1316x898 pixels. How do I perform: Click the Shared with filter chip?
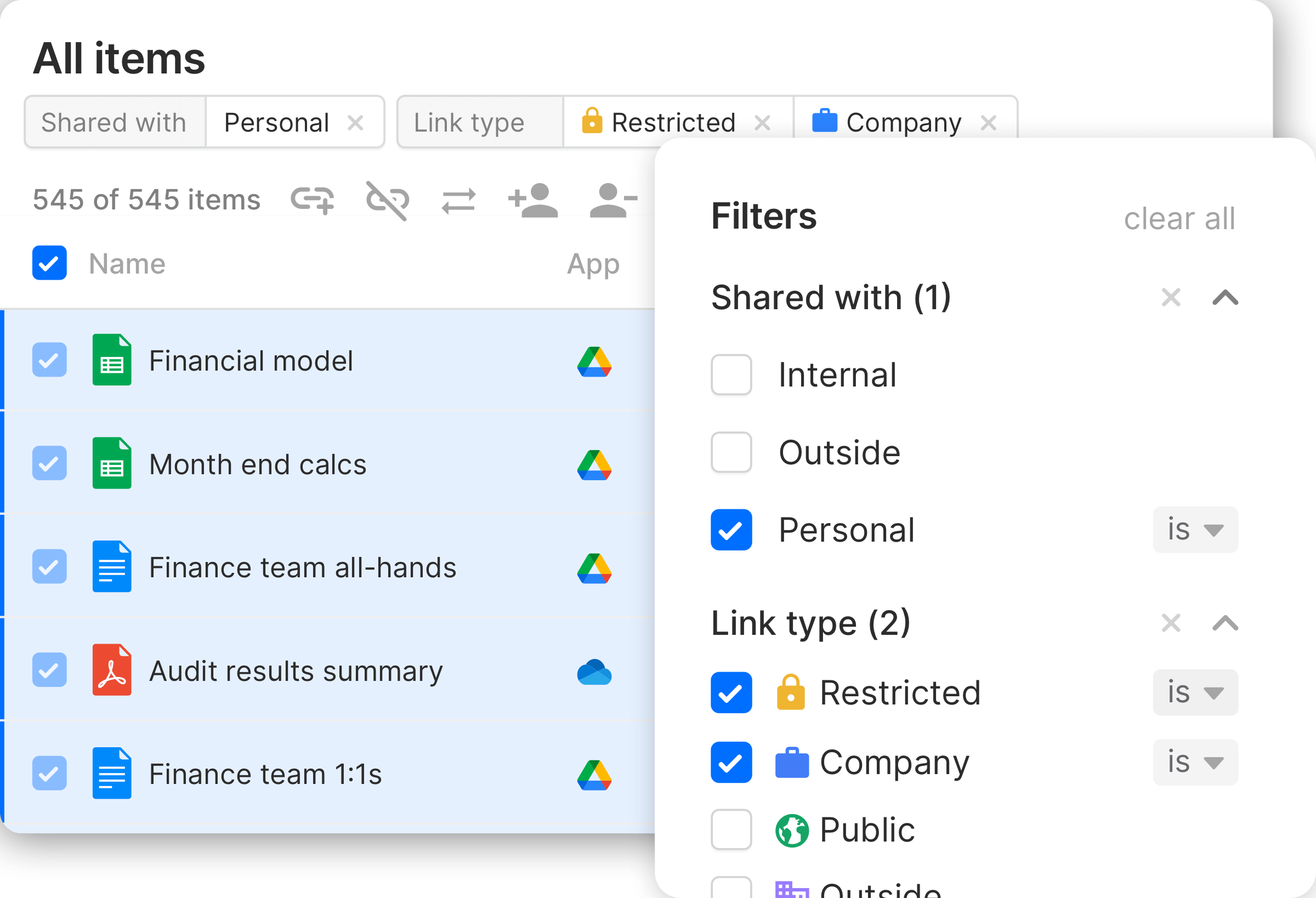point(115,122)
